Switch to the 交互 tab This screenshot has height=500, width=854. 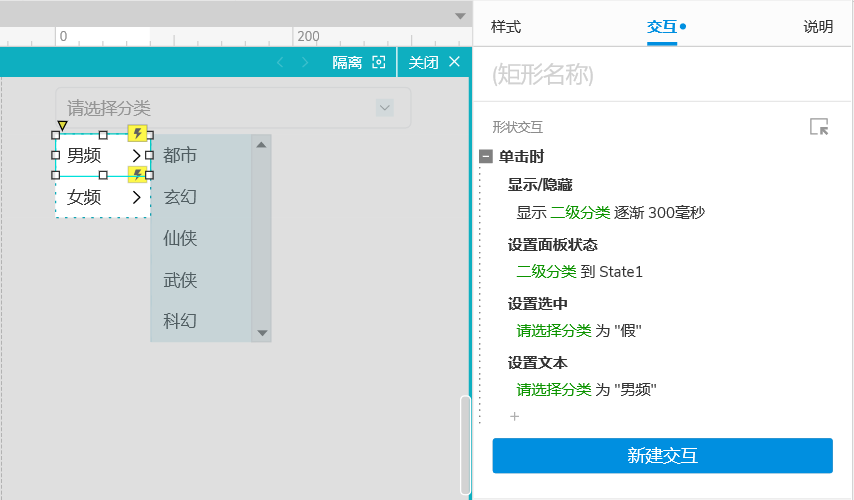(x=662, y=27)
